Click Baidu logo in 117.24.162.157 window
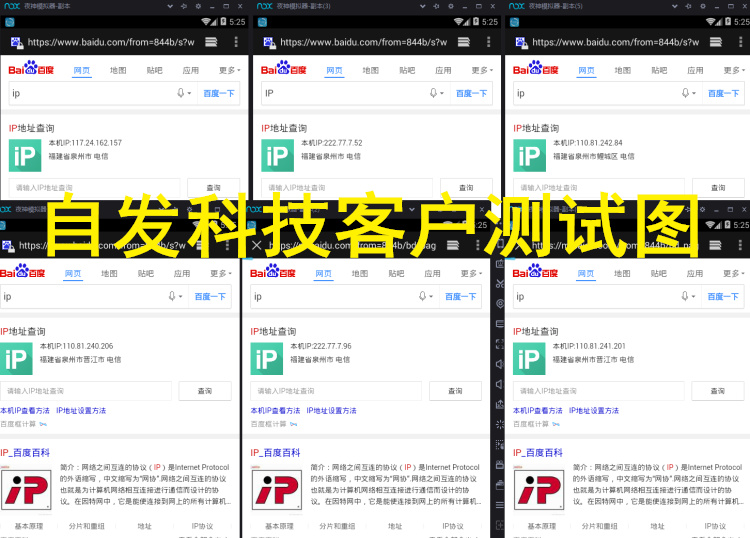The height and width of the screenshot is (538, 750). [x=31, y=68]
